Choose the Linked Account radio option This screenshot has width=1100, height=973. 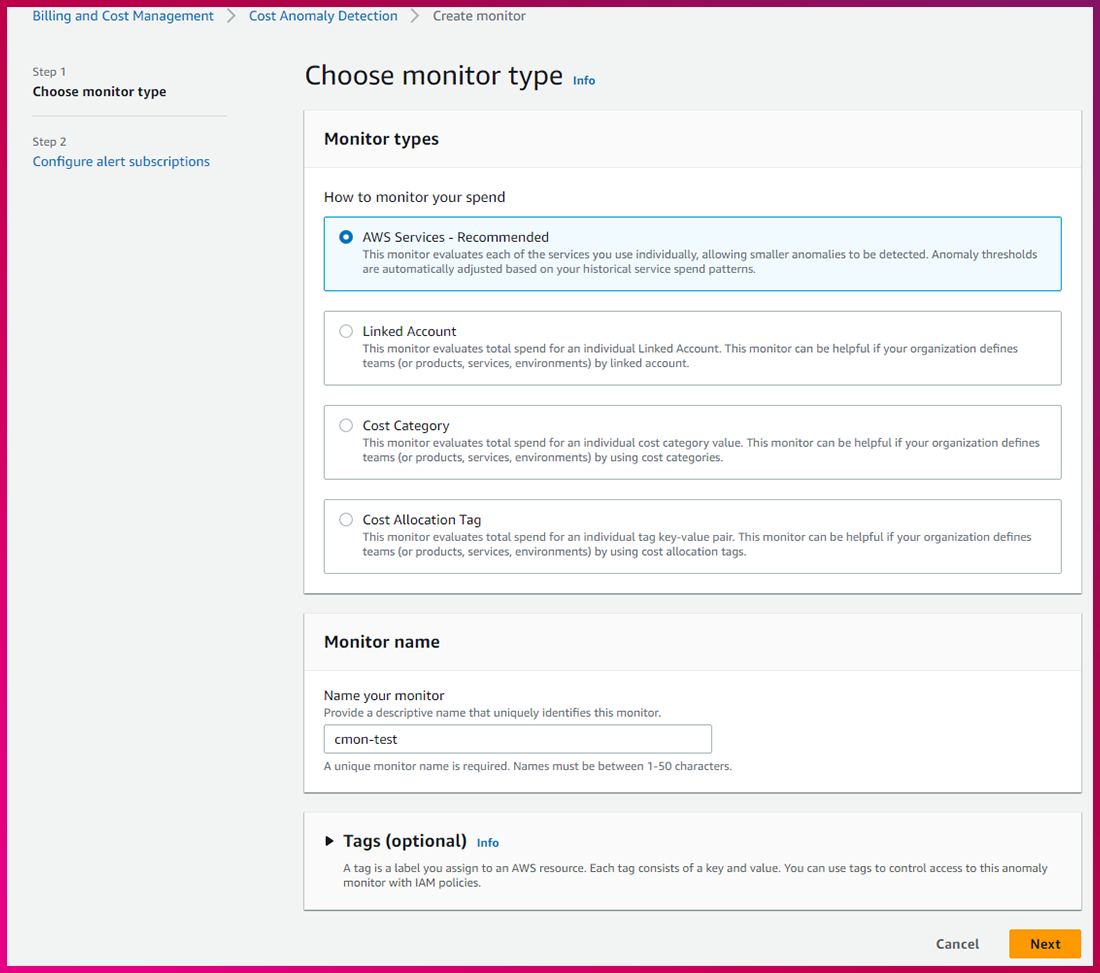346,331
